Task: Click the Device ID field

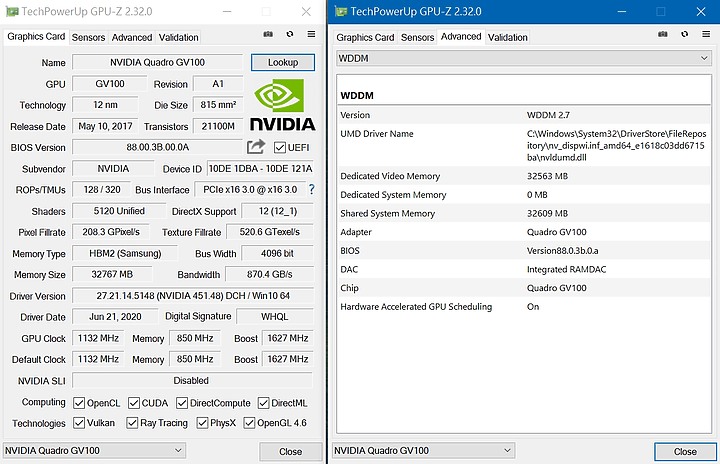Action: click(260, 169)
